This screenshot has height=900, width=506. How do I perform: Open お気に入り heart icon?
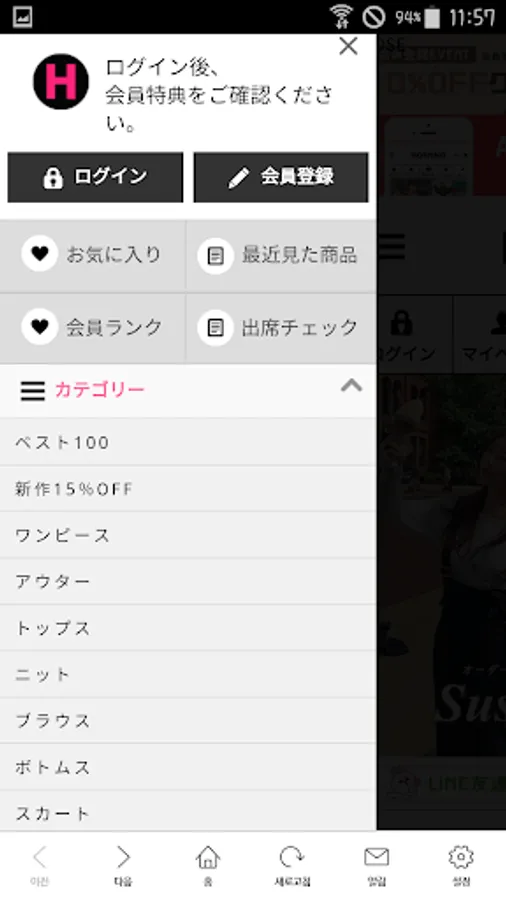(x=40, y=254)
